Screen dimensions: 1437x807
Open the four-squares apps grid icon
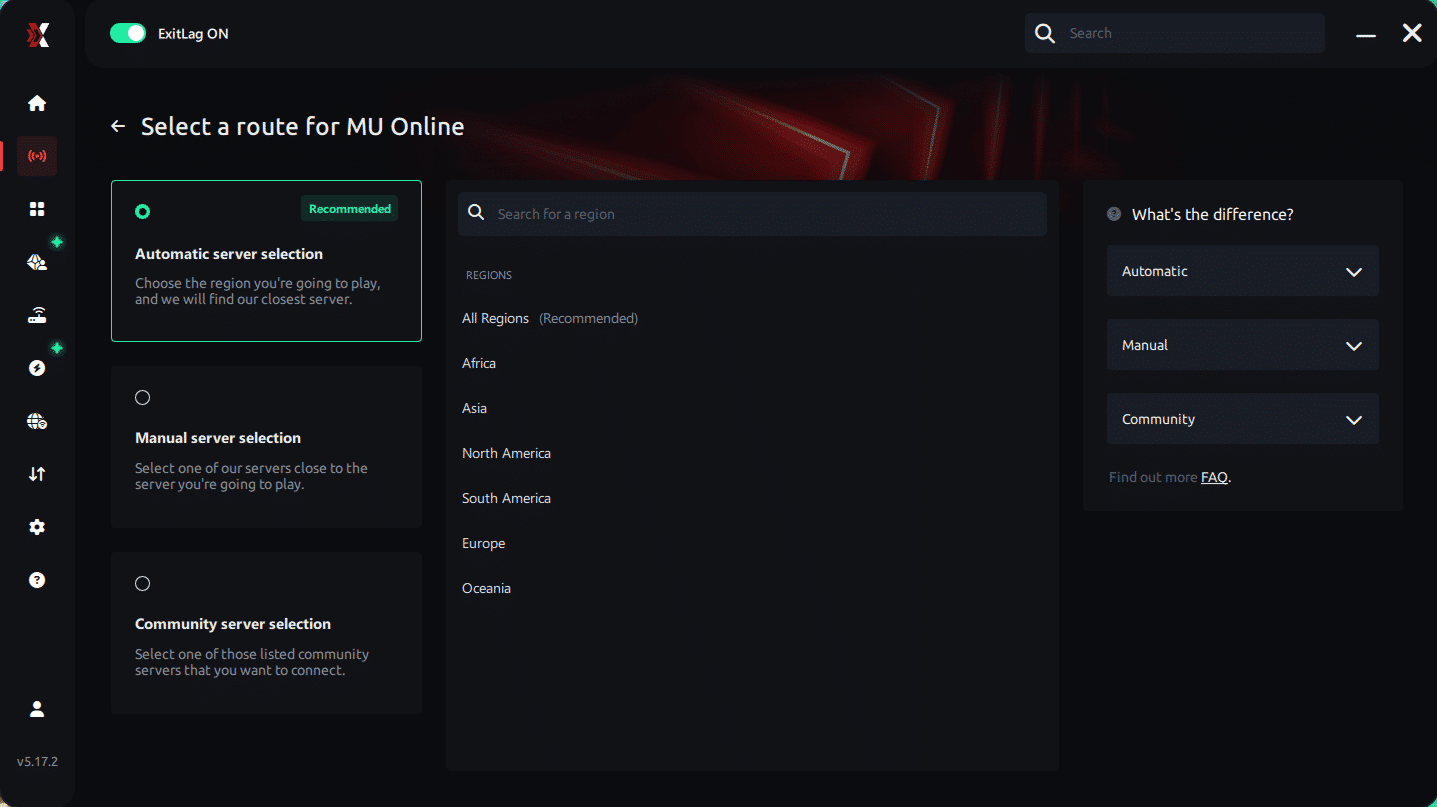(37, 209)
